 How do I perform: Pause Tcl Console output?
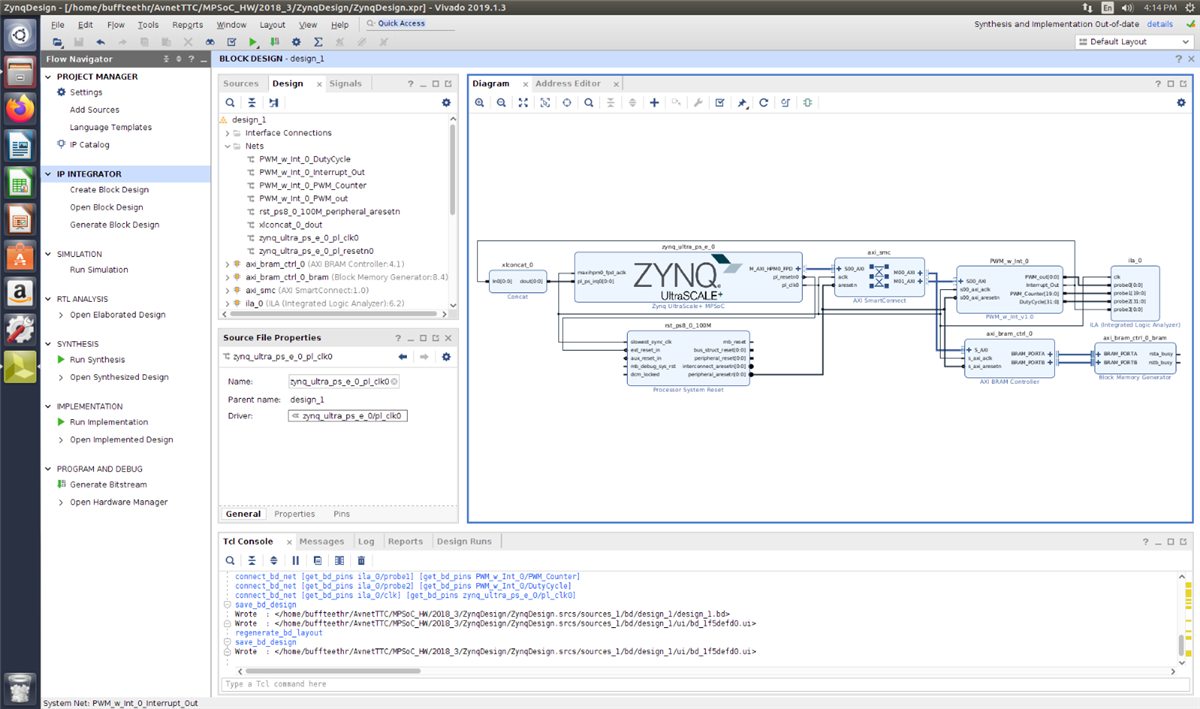click(295, 561)
